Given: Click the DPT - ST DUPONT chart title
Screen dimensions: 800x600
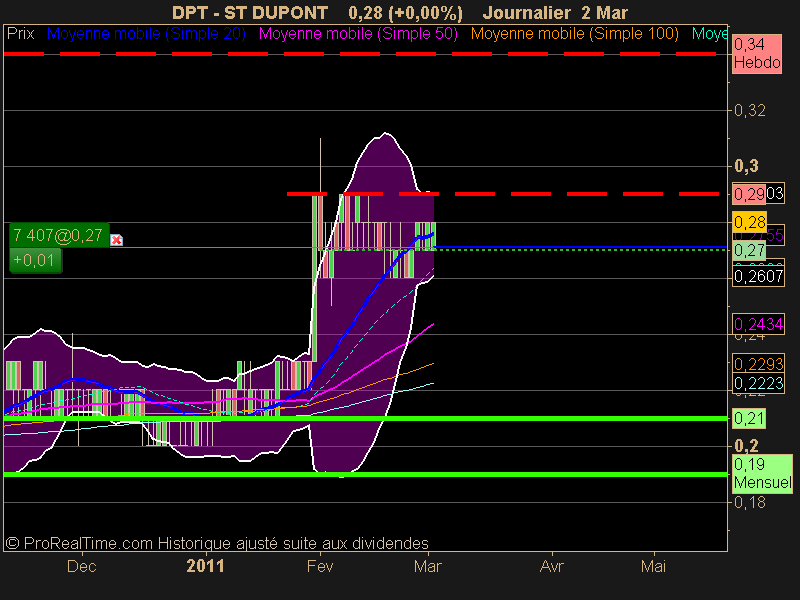Looking at the screenshot, I should pyautogui.click(x=250, y=13).
